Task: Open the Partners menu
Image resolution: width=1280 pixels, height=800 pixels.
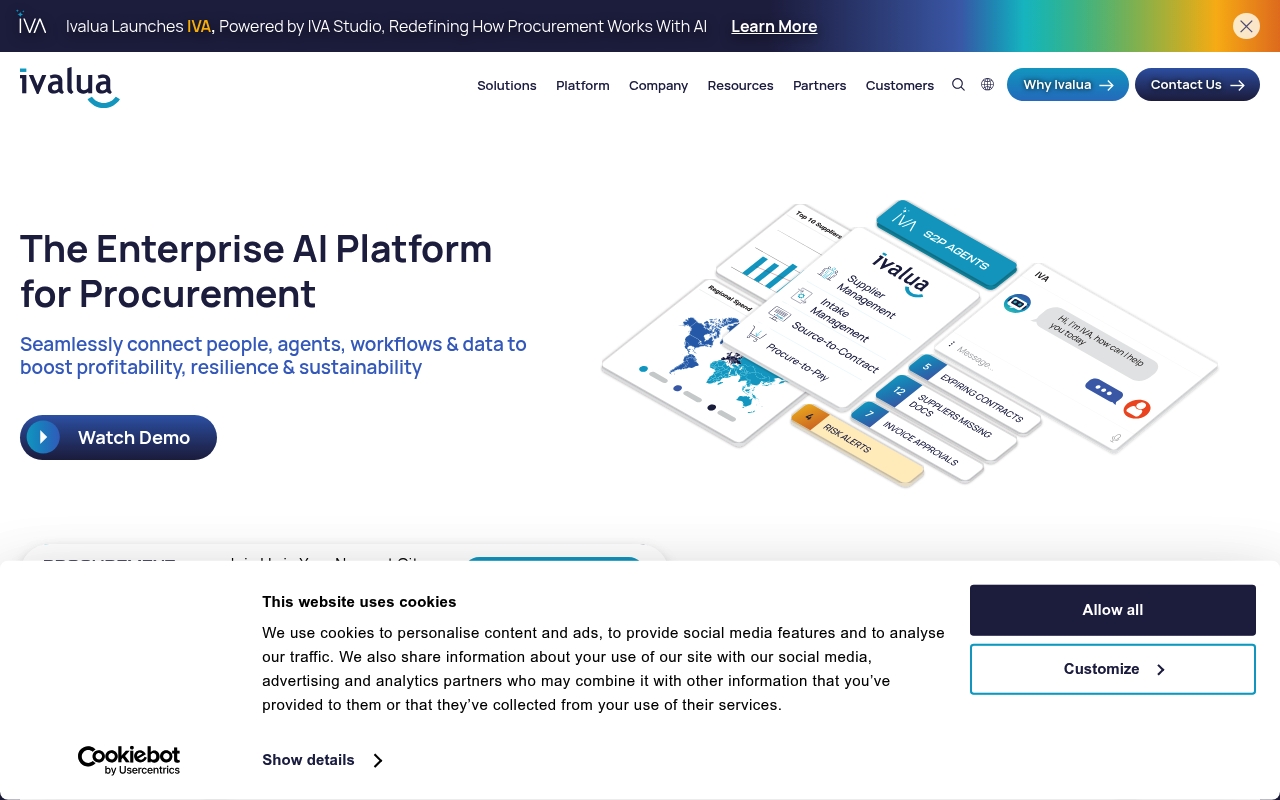Action: [819, 85]
